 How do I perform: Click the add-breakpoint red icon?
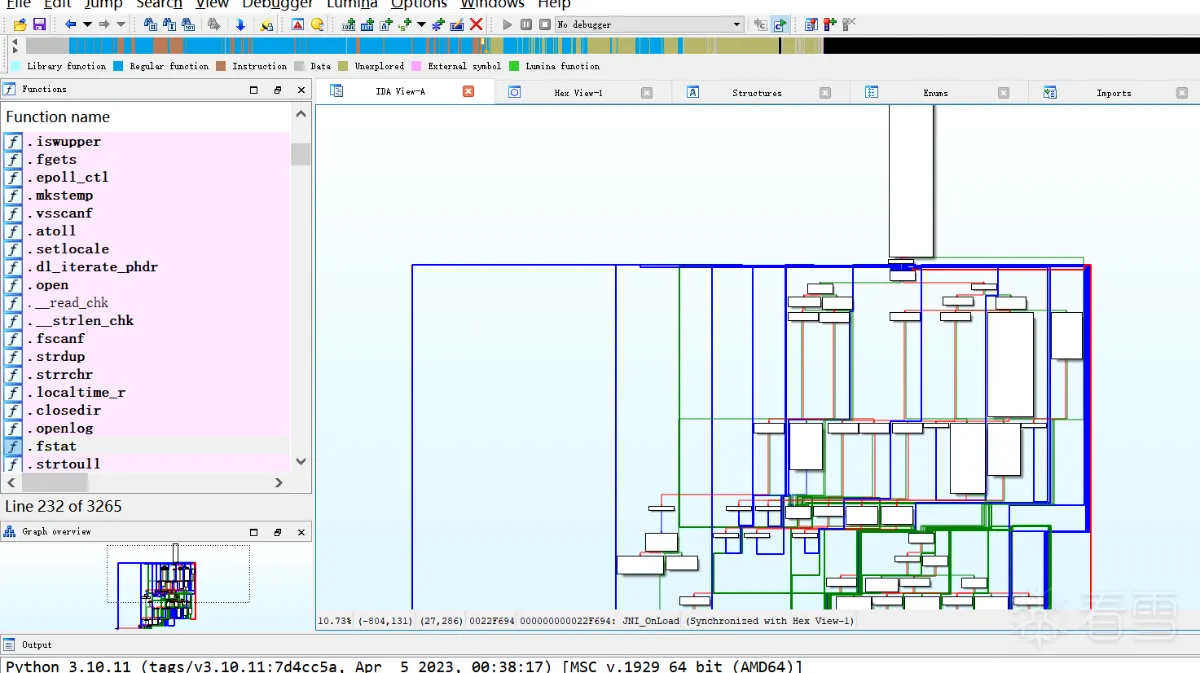pos(830,24)
